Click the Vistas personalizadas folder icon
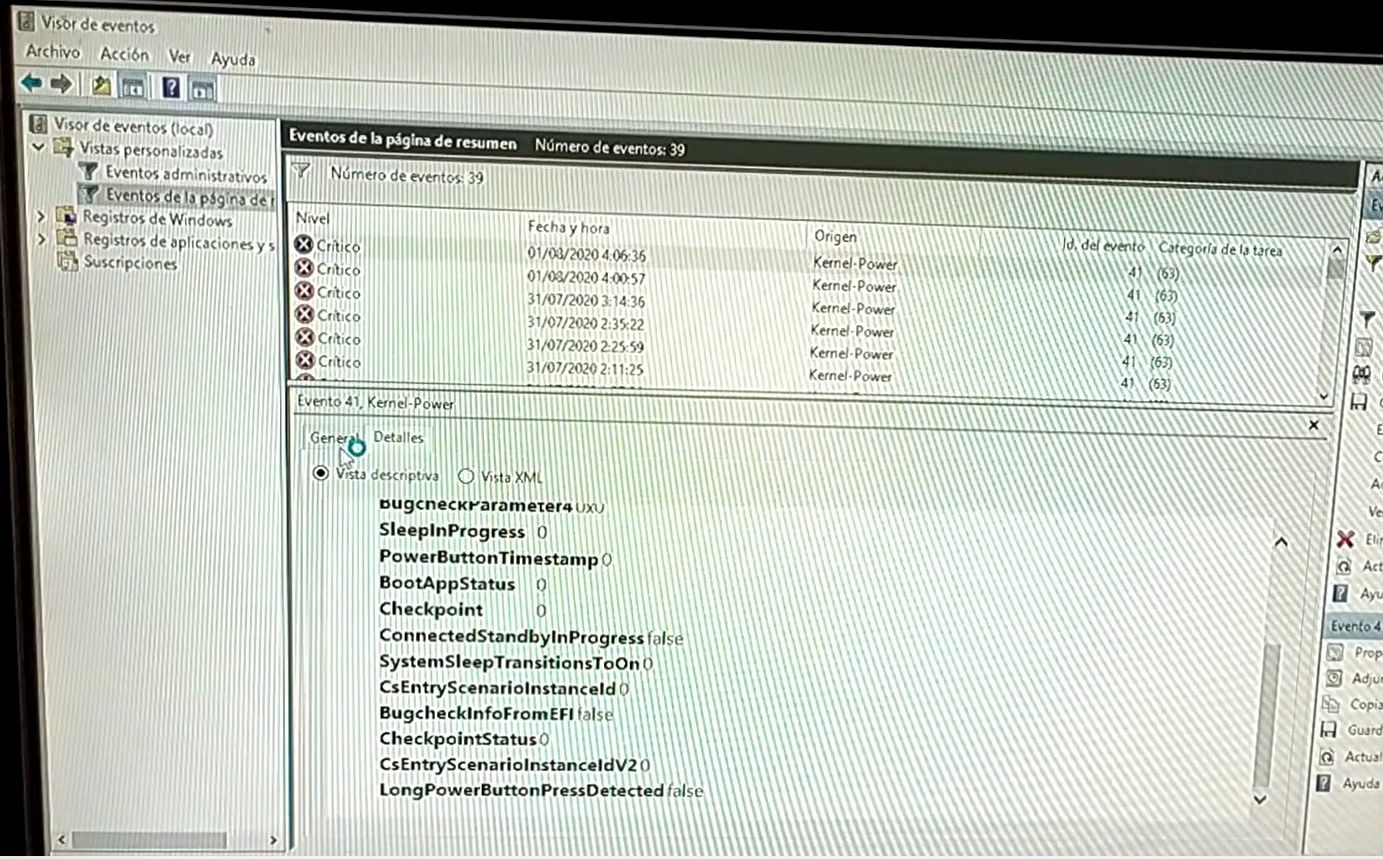Screen dimensions: 1383x859 point(63,148)
